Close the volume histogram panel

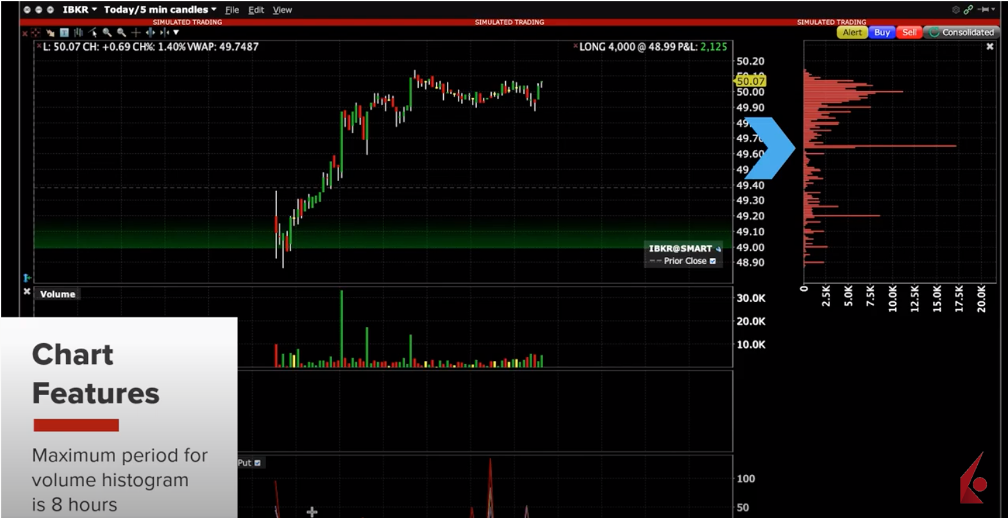pyautogui.click(x=990, y=47)
